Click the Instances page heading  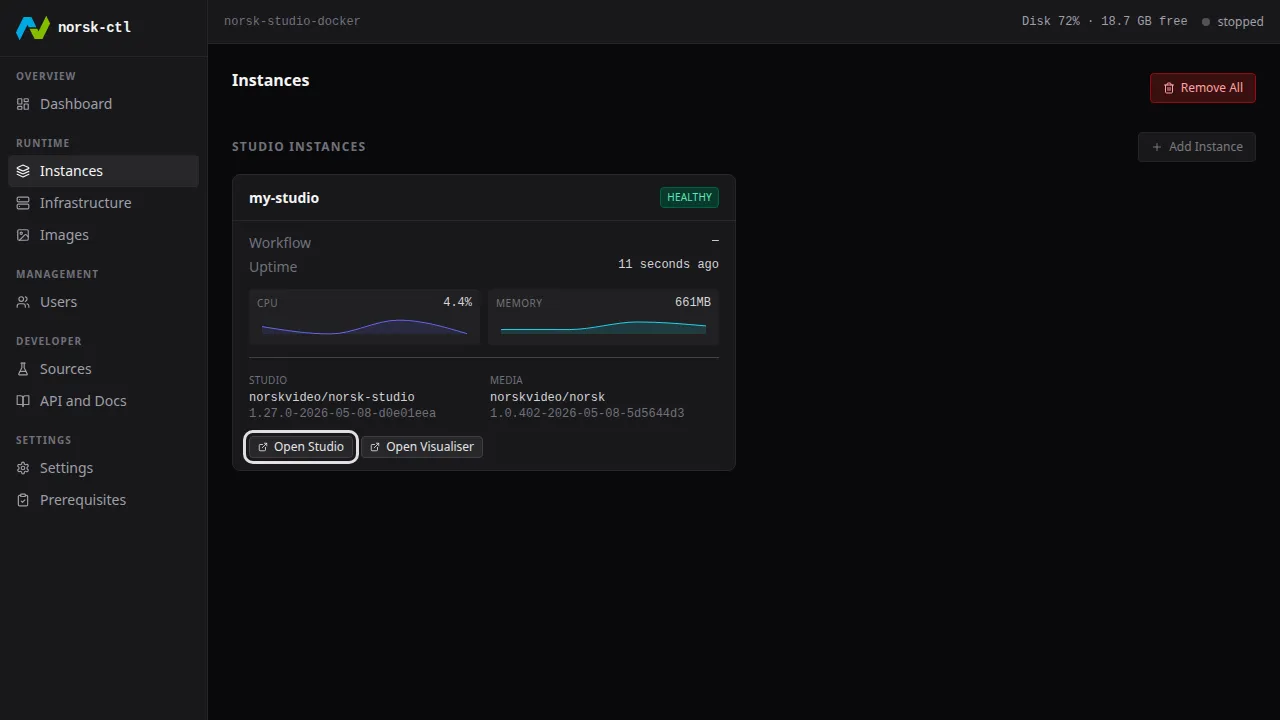coord(271,80)
